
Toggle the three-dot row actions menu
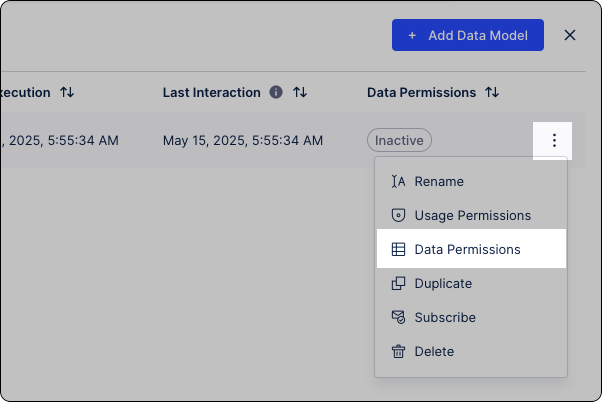(552, 141)
